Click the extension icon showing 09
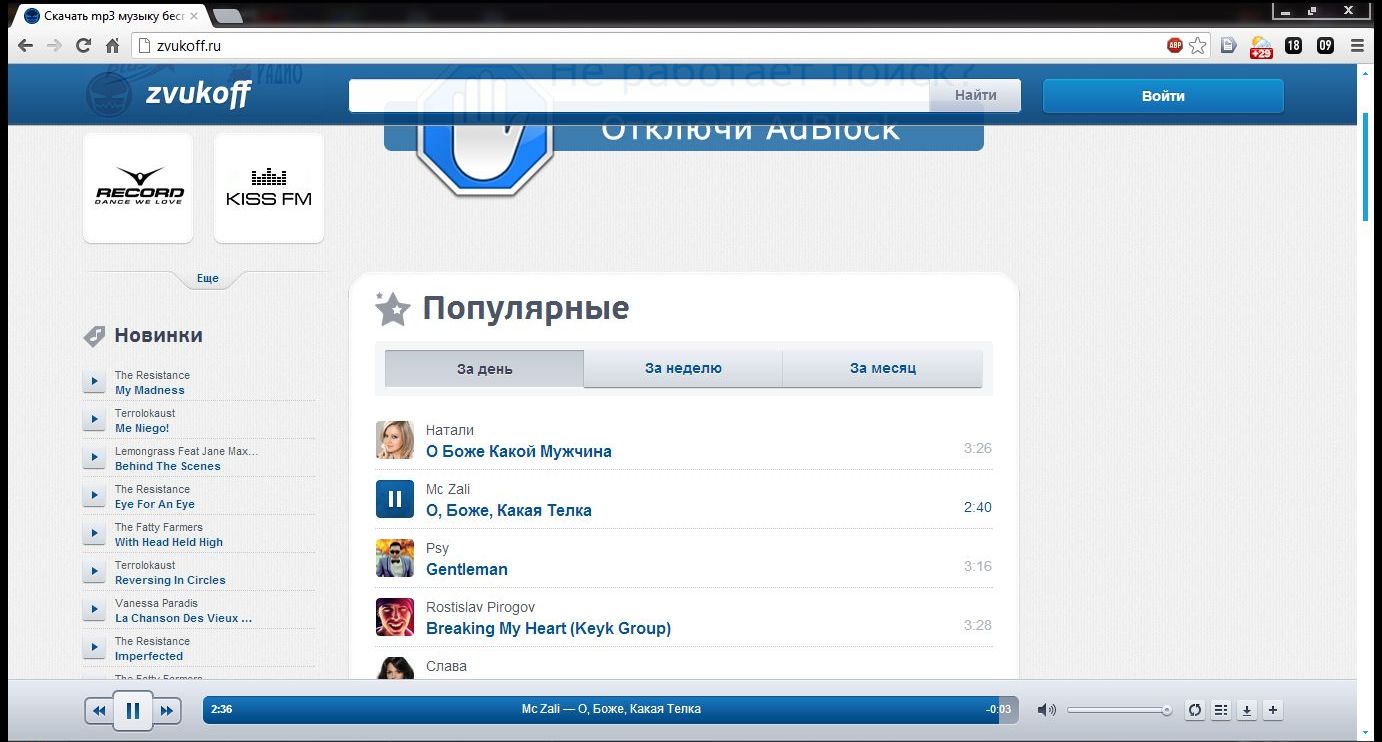Screen dimensions: 1382x742 [x=1325, y=45]
